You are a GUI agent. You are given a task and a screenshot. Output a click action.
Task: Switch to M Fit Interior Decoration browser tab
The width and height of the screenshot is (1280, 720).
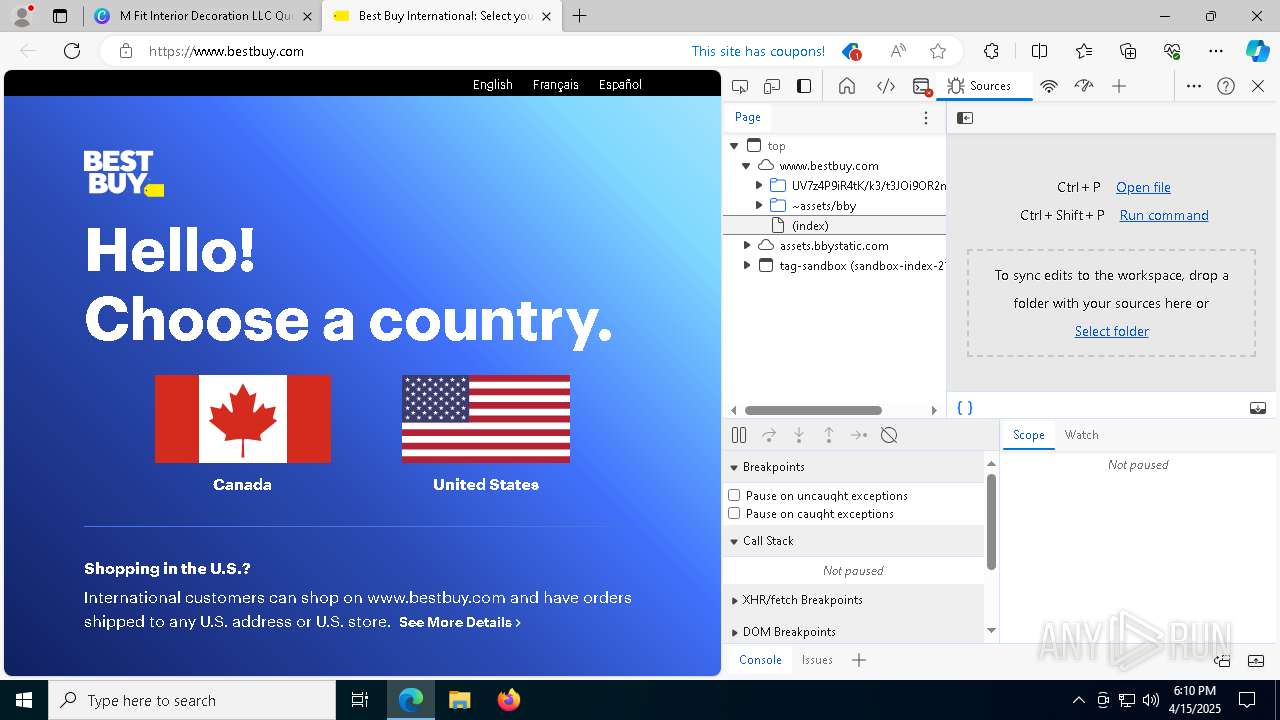[205, 16]
